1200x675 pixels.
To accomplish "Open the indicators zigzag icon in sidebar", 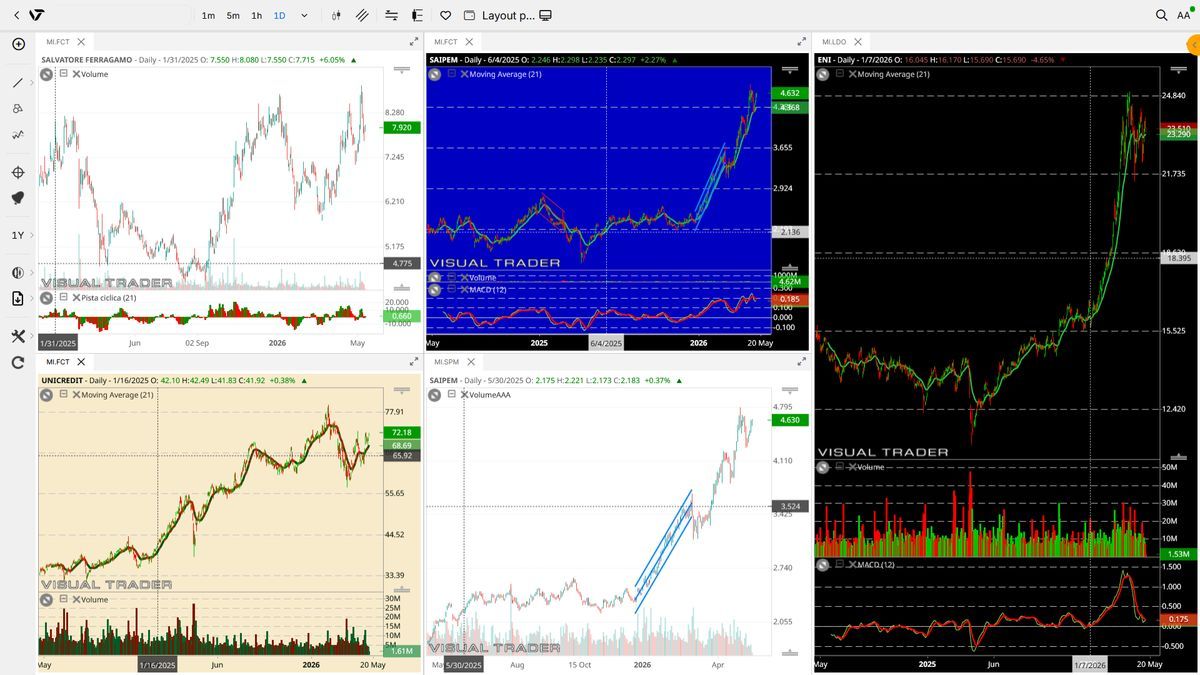I will pyautogui.click(x=18, y=134).
